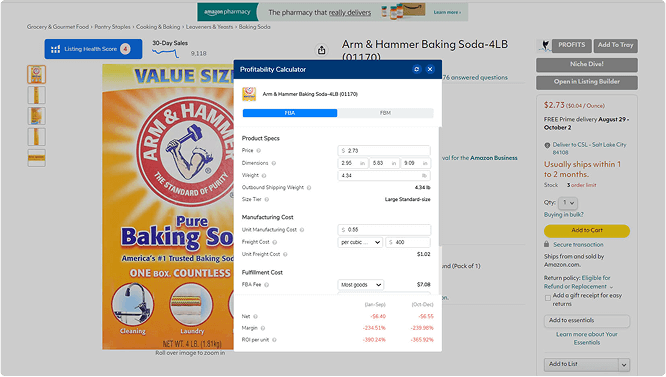Click the Price input field
This screenshot has height=377, width=666.
[x=384, y=151]
